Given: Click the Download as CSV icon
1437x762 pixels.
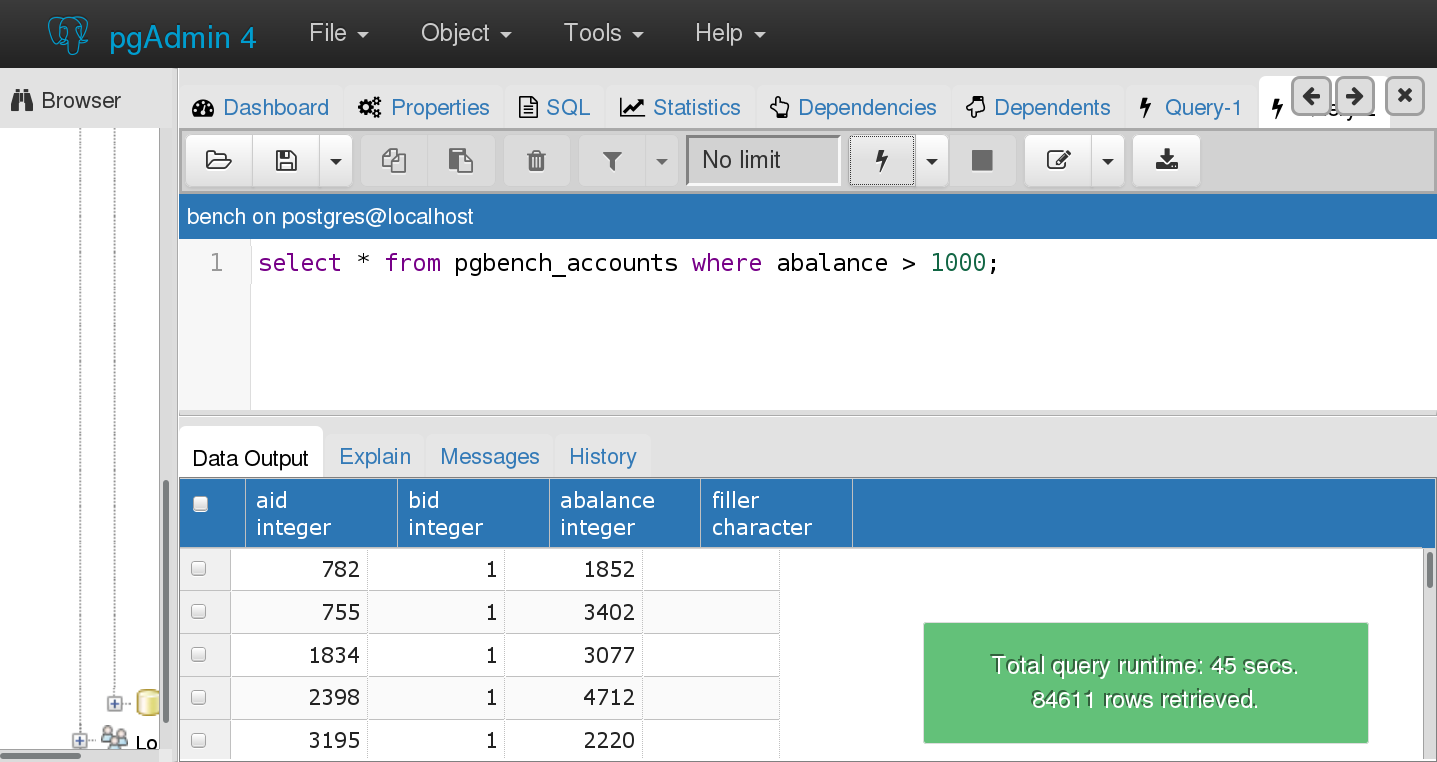Looking at the screenshot, I should tap(1166, 160).
